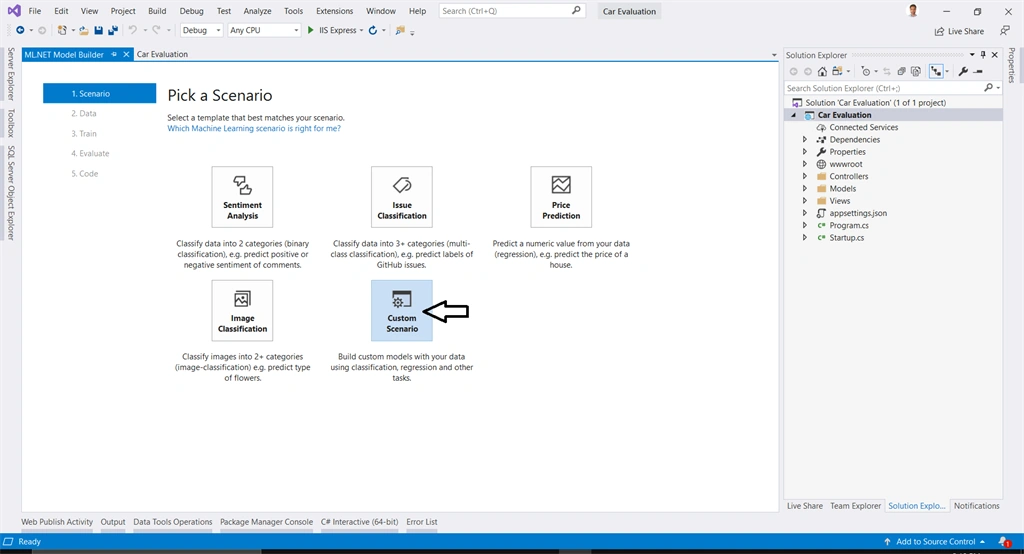The width and height of the screenshot is (1024, 554).
Task: Click the Open File folder icon
Action: (84, 30)
